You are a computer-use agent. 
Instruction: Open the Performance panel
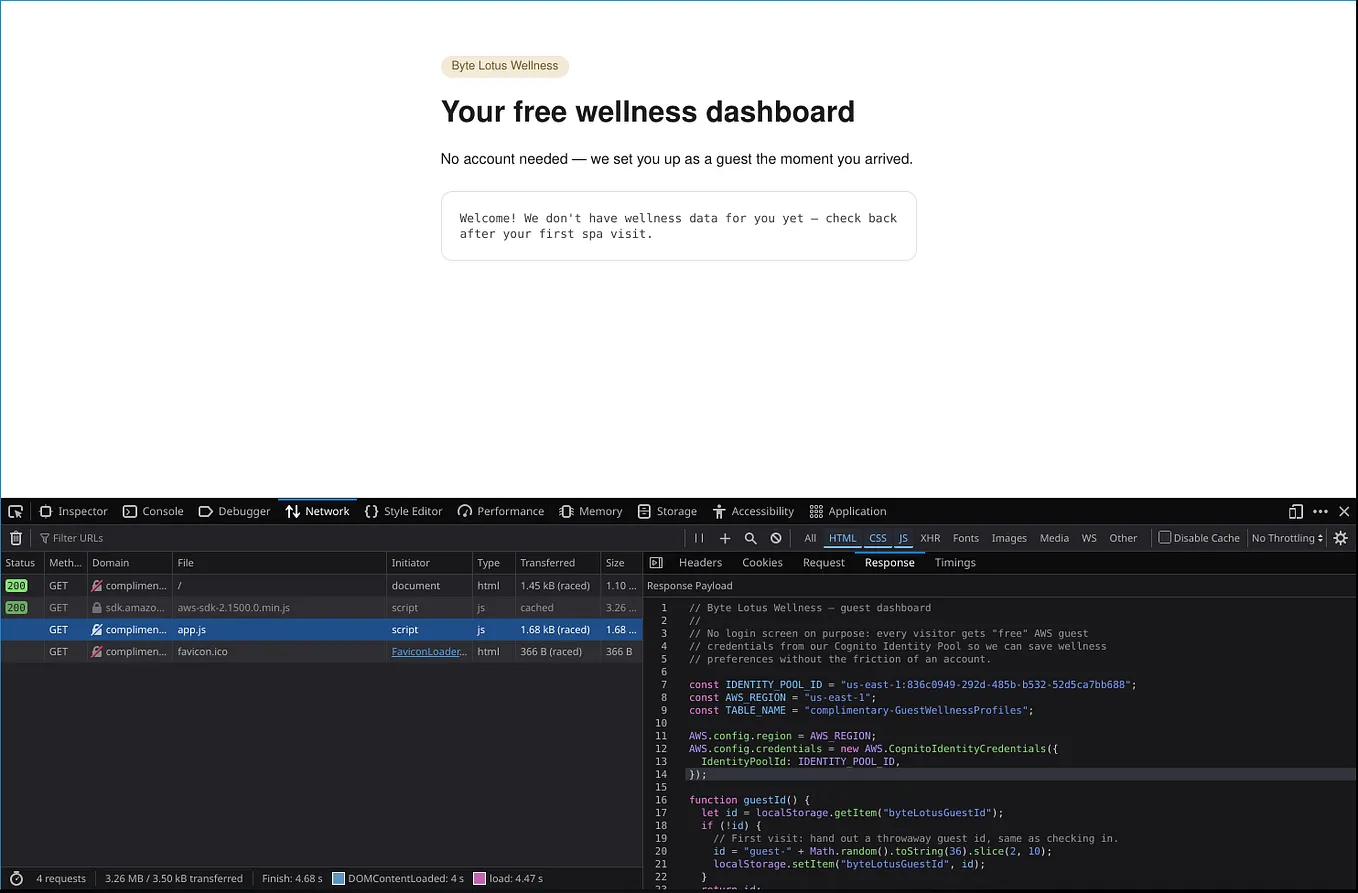click(x=500, y=511)
